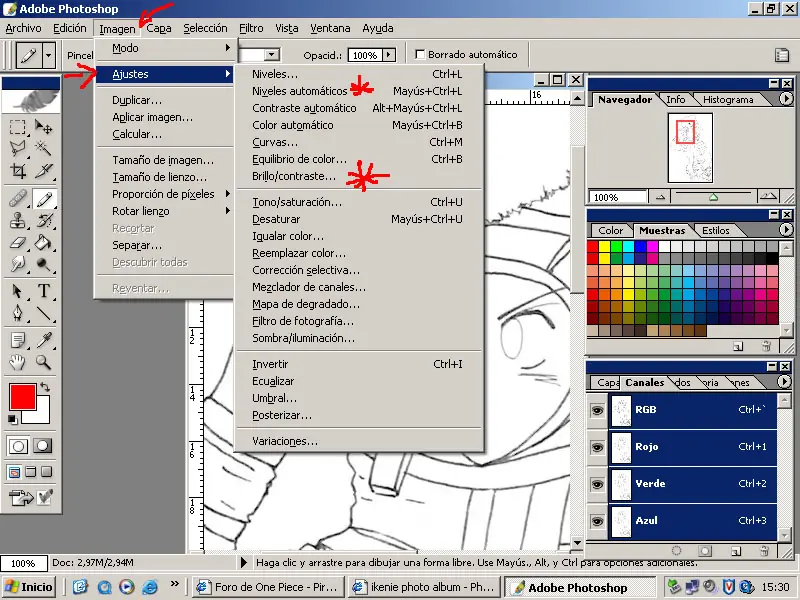
Task: Switch to Quick Mask mode
Action: pos(43,446)
